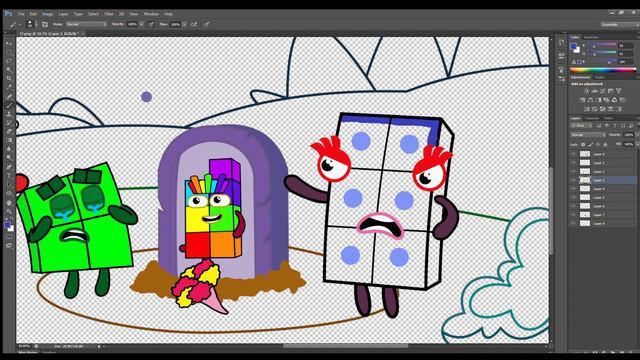Select the Shape tool
The image size is (640, 360).
coord(9,193)
